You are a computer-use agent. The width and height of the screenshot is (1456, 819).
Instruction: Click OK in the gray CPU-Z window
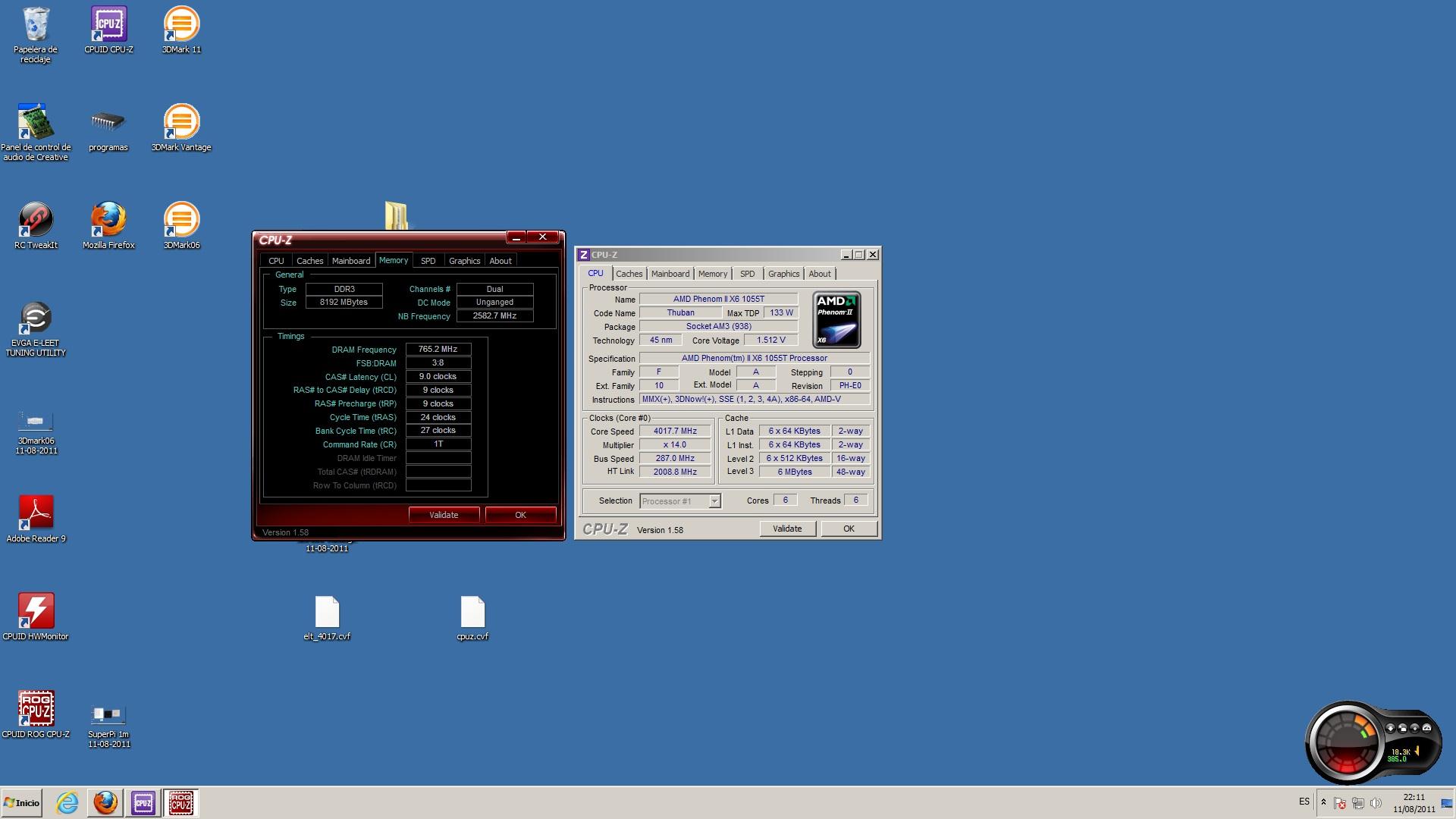pos(849,529)
